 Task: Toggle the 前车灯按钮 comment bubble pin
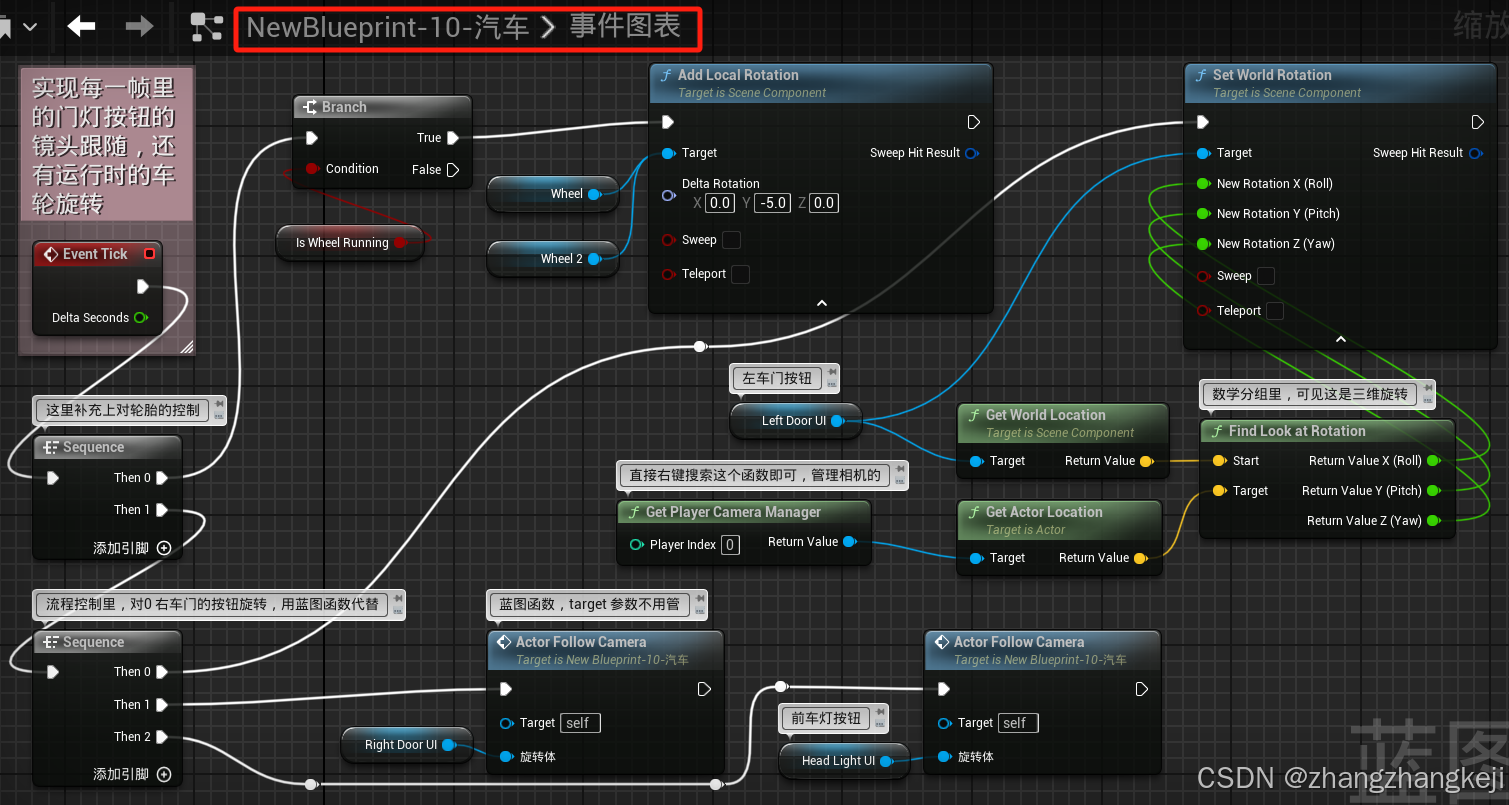tap(880, 714)
